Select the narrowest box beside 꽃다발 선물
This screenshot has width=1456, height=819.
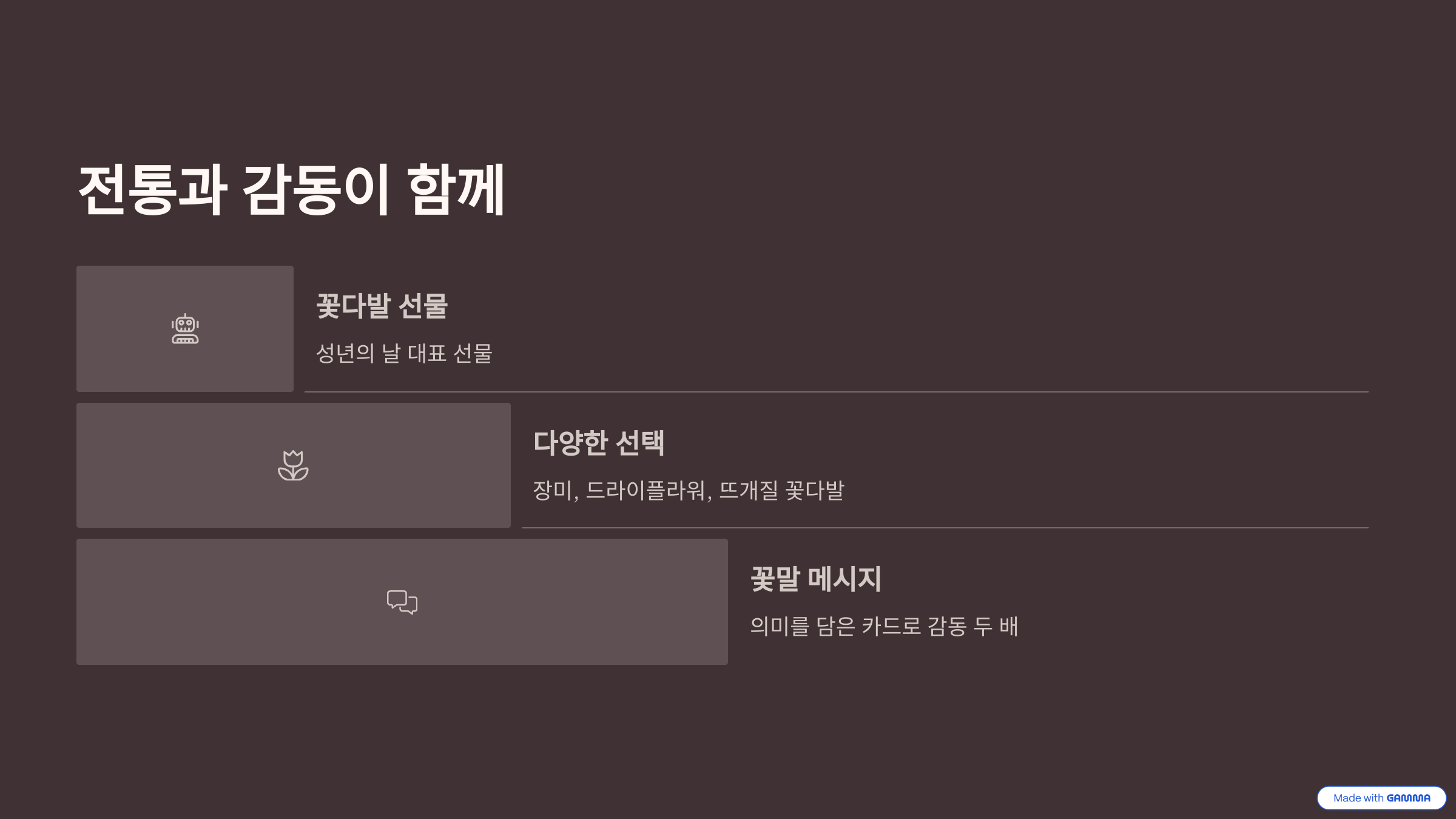tap(185, 329)
